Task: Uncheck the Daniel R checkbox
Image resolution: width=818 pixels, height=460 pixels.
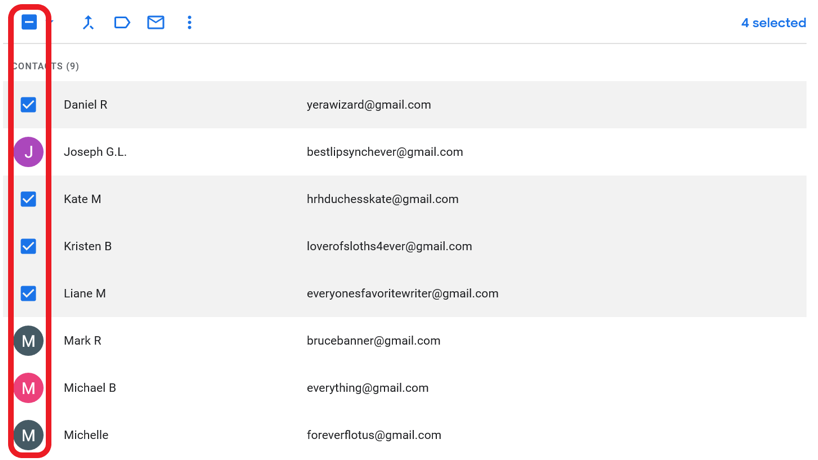Action: click(x=28, y=105)
